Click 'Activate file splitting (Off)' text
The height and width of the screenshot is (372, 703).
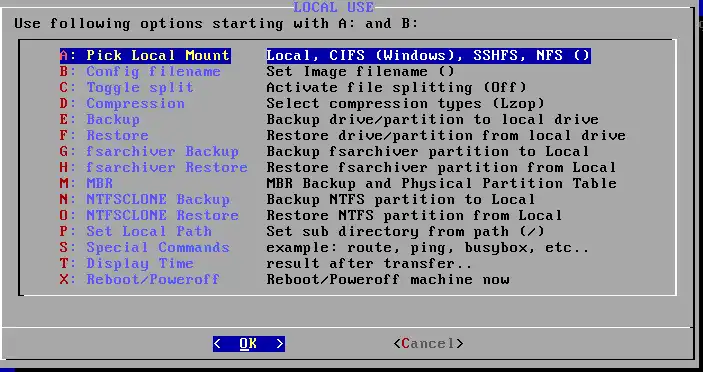tap(396, 87)
